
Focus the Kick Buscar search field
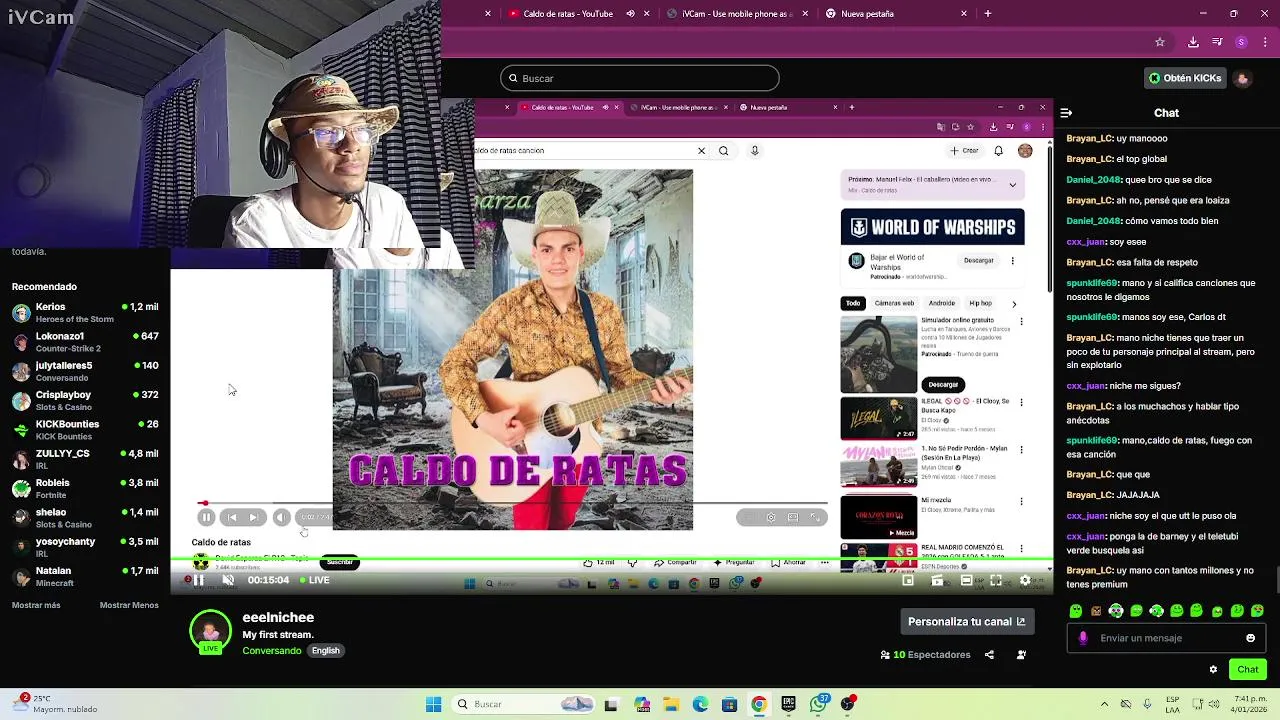[640, 78]
